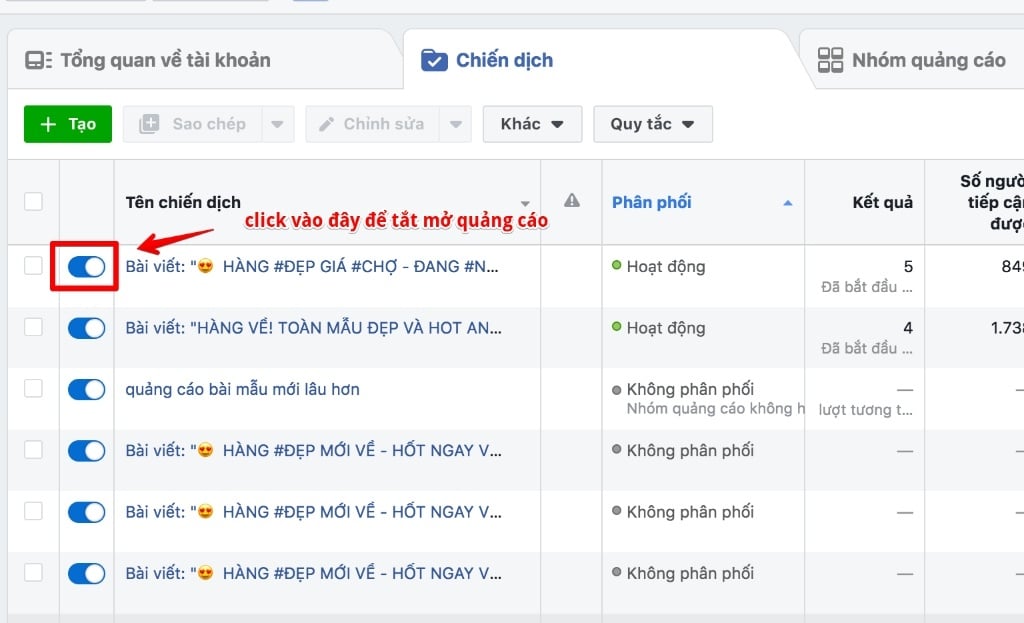Image resolution: width=1024 pixels, height=623 pixels.
Task: Click the Tên chiến dịch column header
Action: coord(183,202)
